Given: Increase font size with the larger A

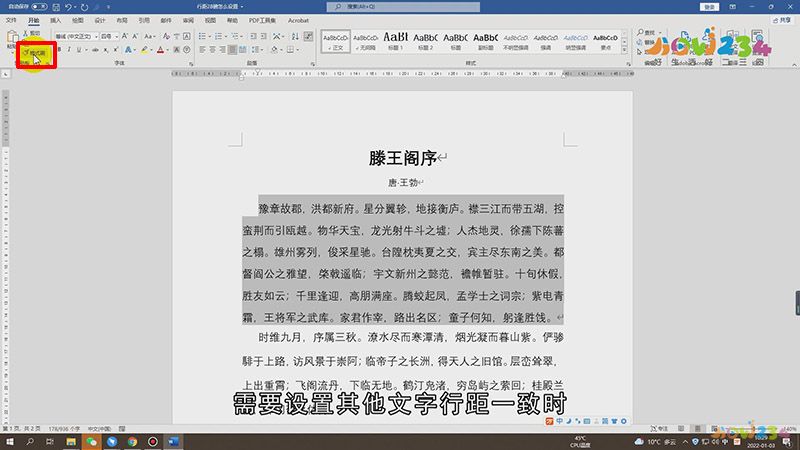Looking at the screenshot, I should point(124,36).
